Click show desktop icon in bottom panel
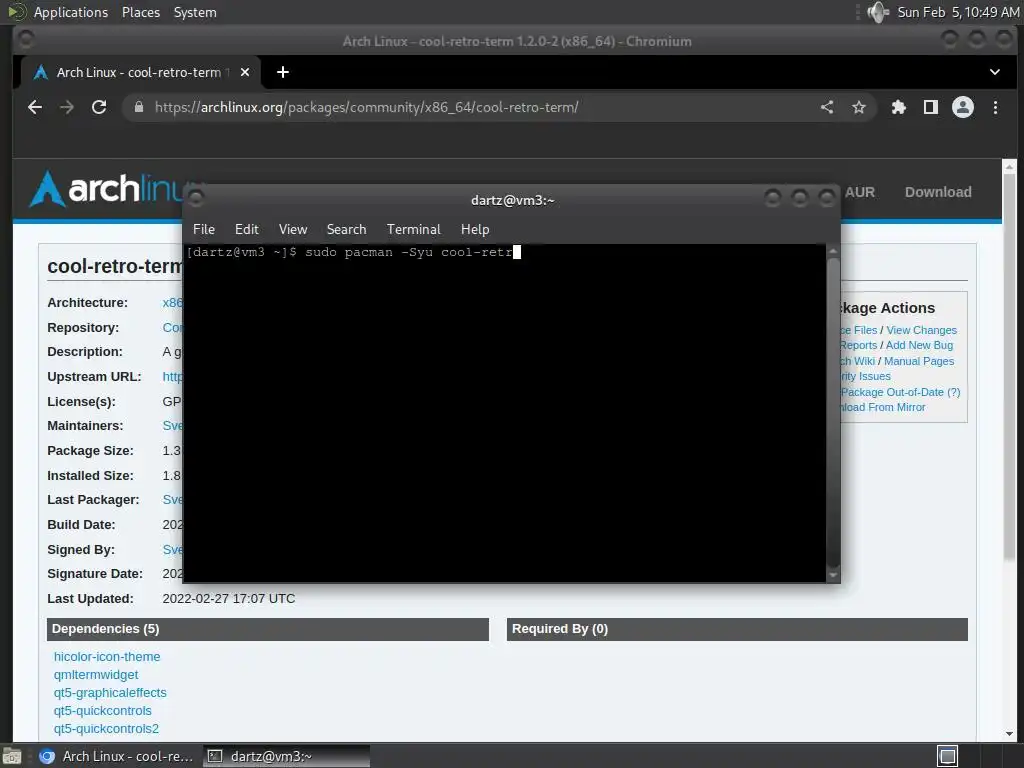 pos(12,756)
